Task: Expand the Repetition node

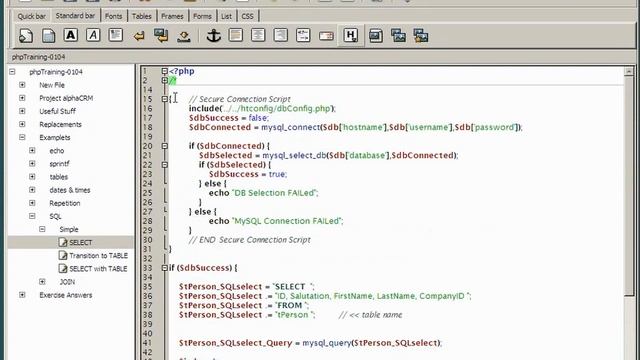Action: pyautogui.click(x=32, y=203)
